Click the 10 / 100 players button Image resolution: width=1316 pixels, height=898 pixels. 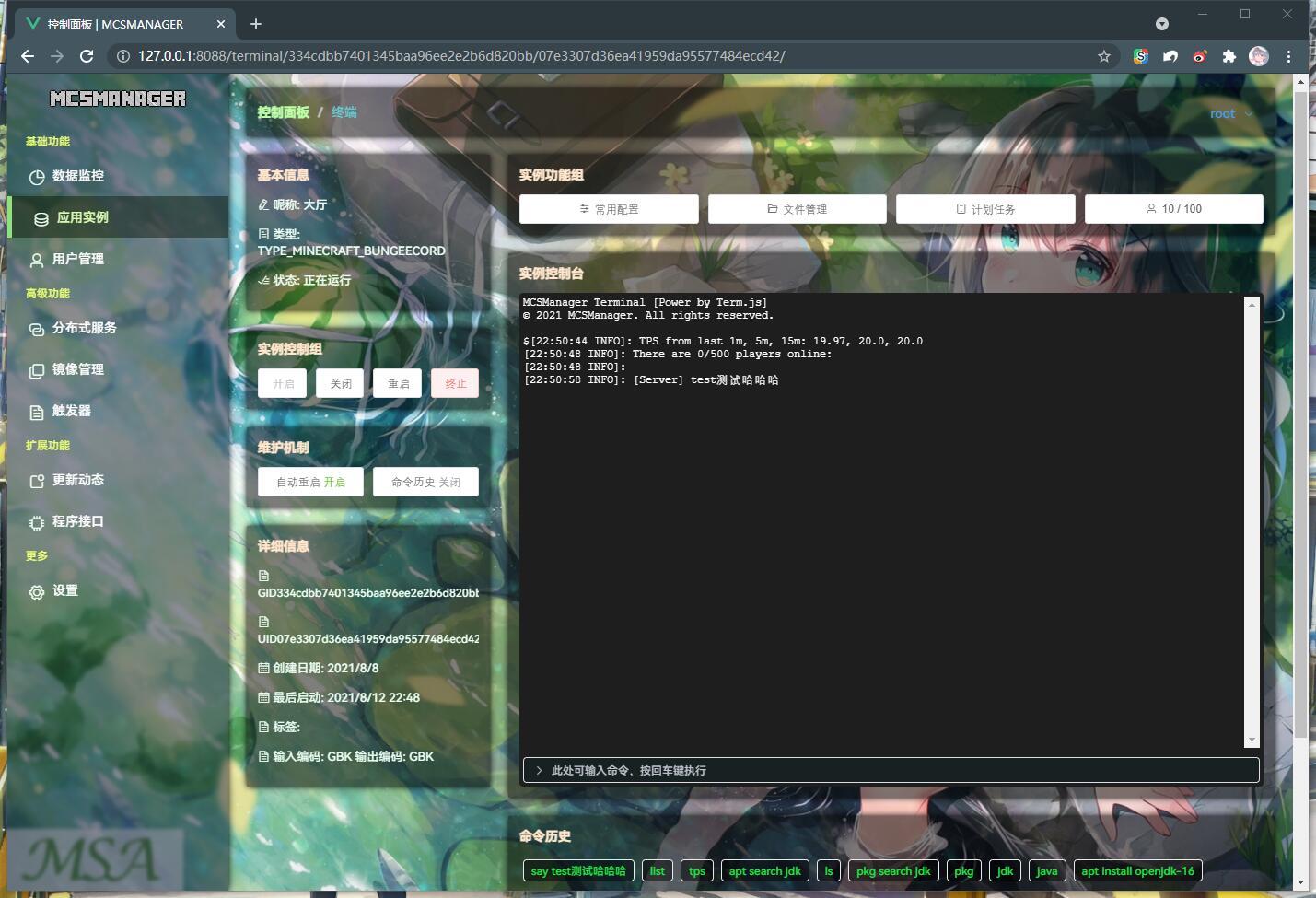point(1174,209)
